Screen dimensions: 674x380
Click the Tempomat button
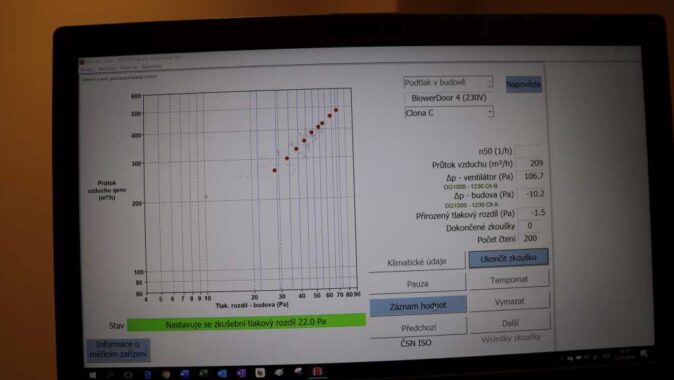(x=509, y=280)
